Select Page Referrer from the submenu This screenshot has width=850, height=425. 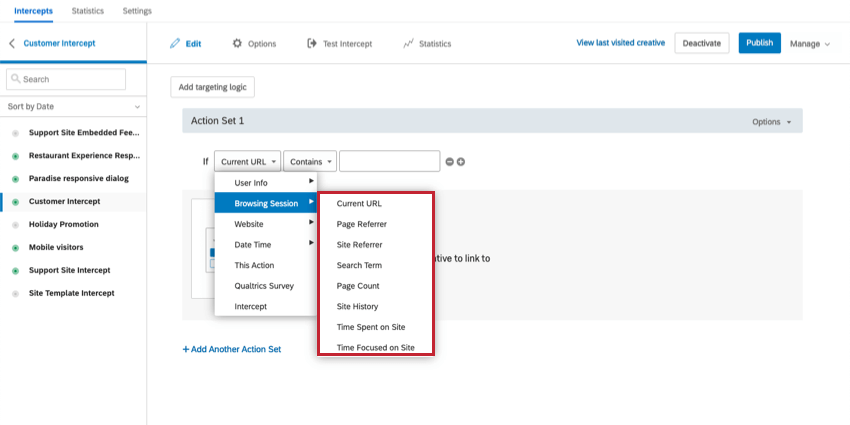click(361, 224)
